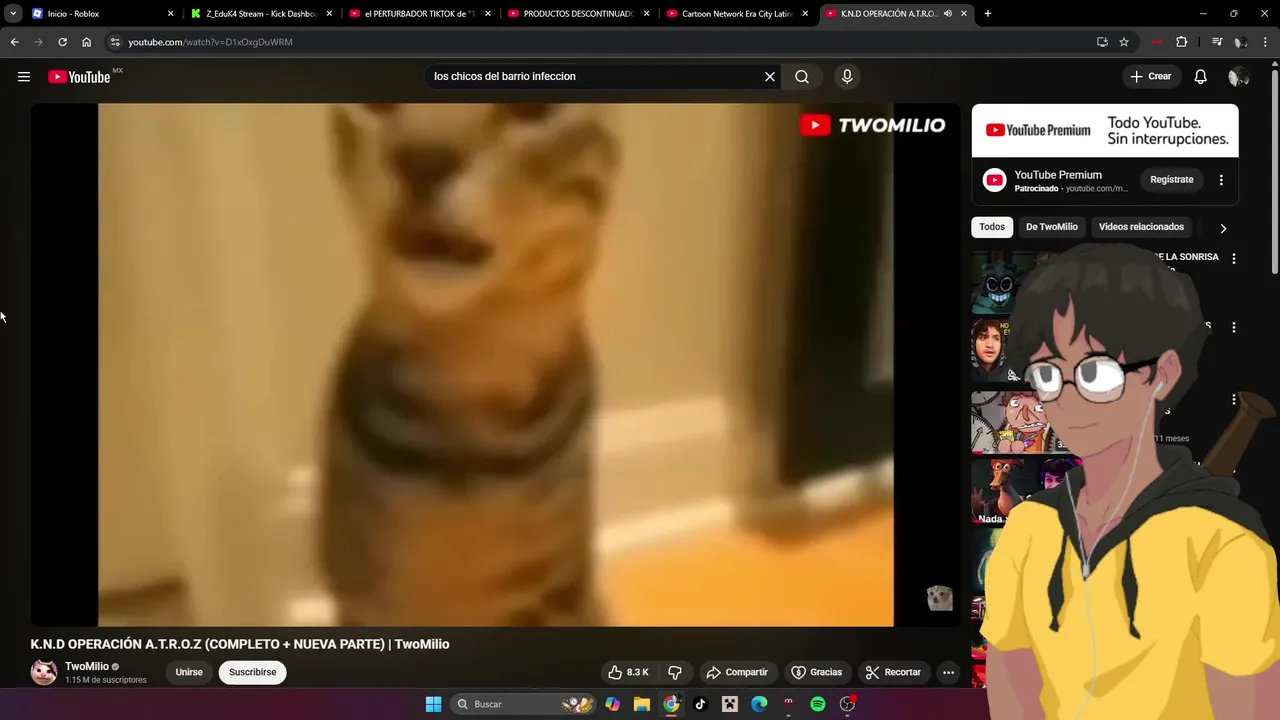
Task: Open the bearded man suggested video thumbnail
Action: click(x=990, y=350)
